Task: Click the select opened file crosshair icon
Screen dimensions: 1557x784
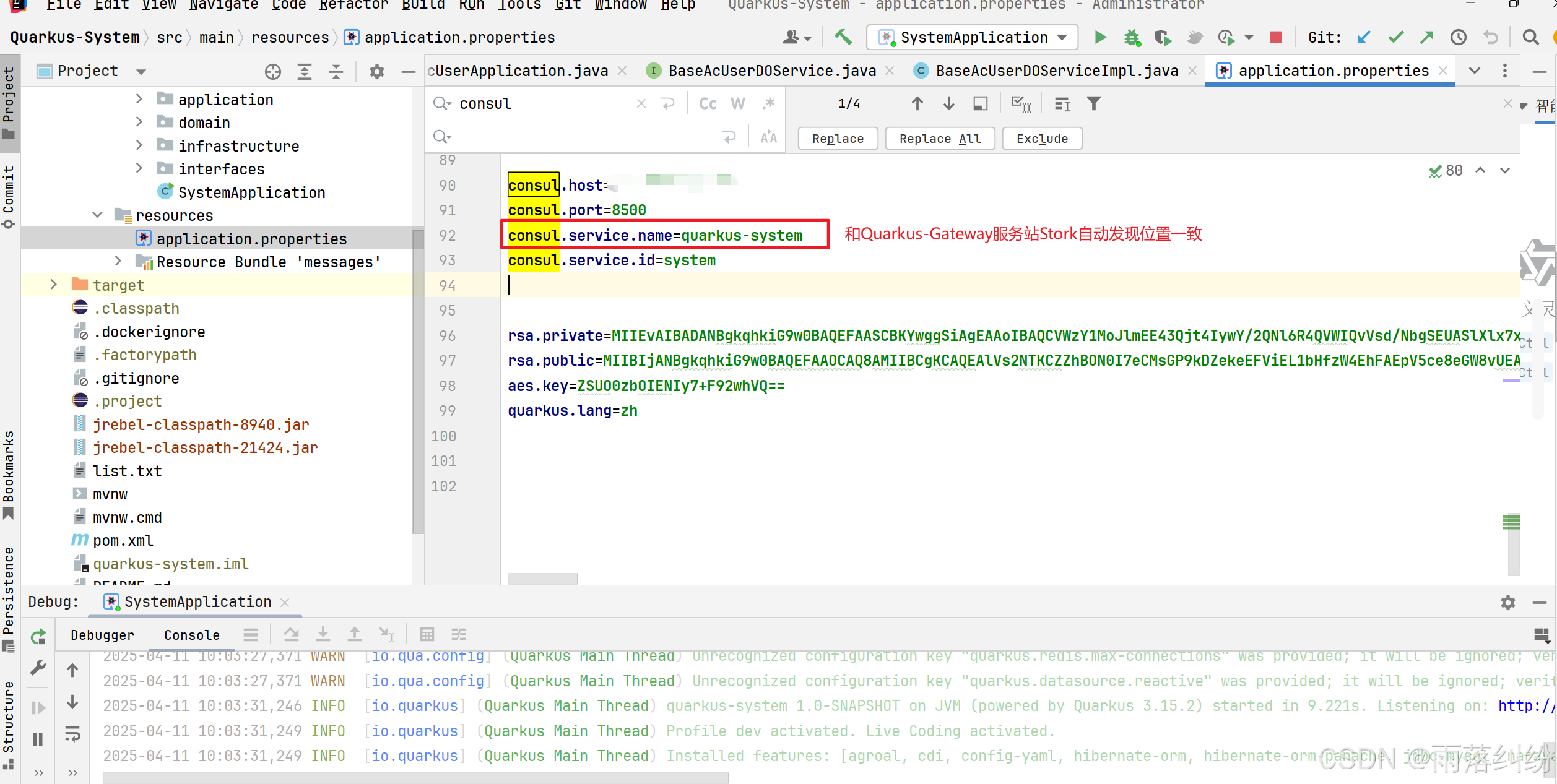Action: pos(272,72)
